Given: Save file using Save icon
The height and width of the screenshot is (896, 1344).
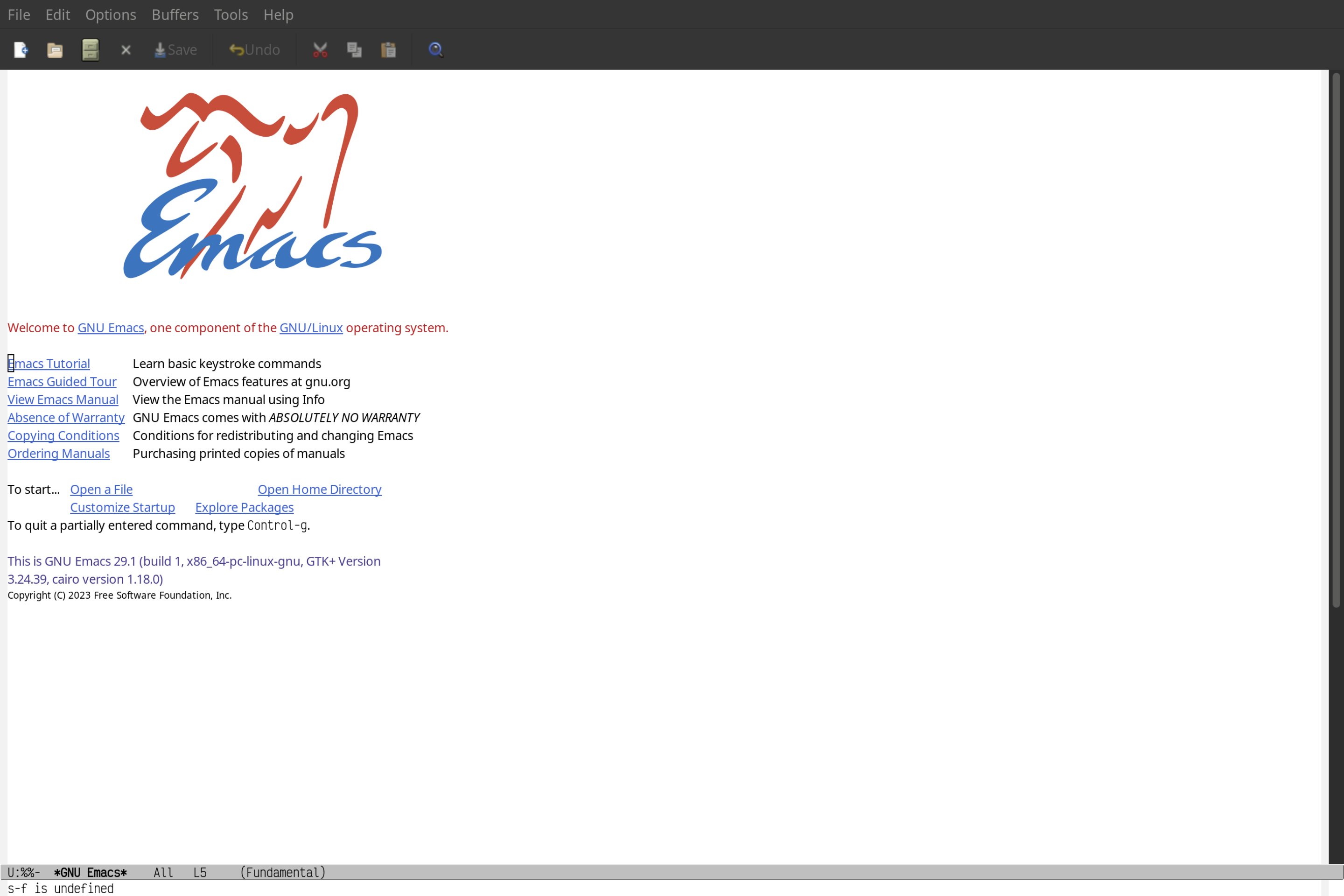Looking at the screenshot, I should click(x=174, y=49).
